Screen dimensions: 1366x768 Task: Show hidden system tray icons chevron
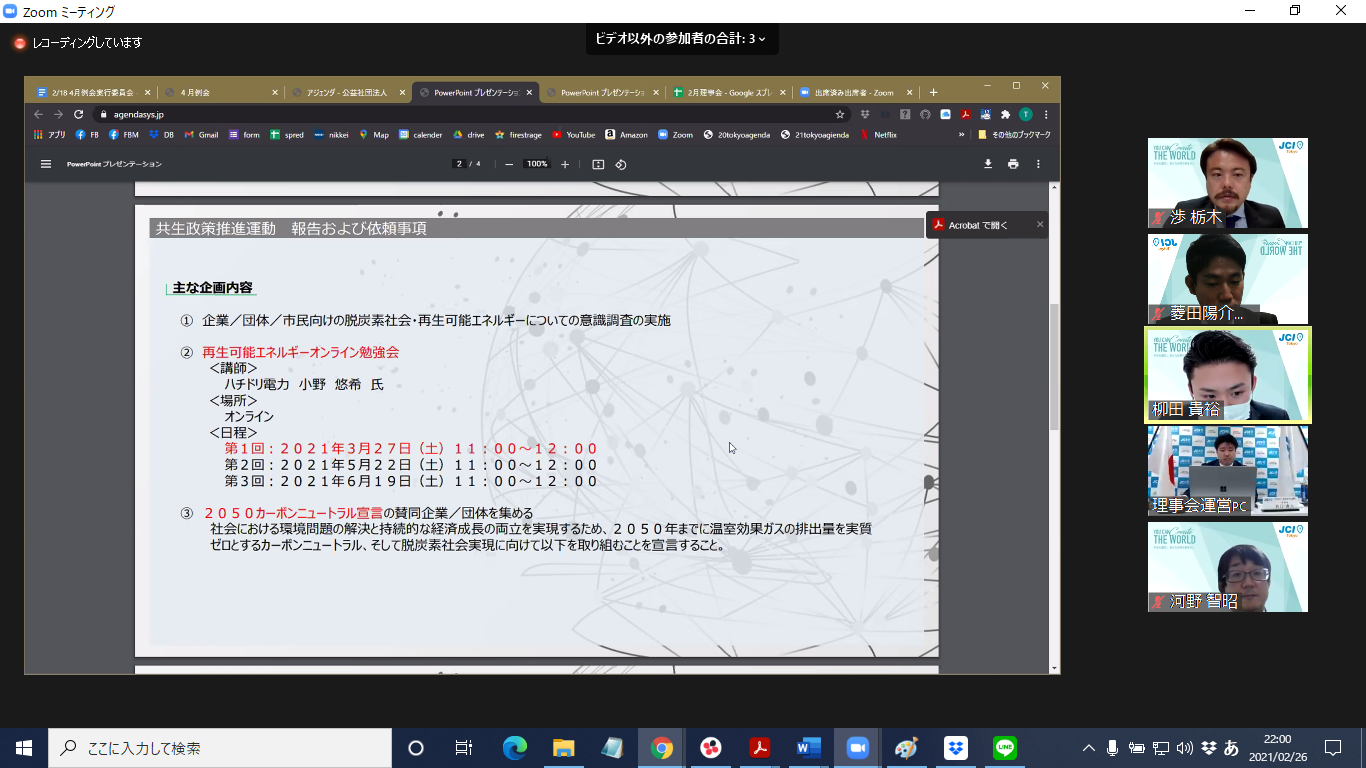click(x=1089, y=748)
